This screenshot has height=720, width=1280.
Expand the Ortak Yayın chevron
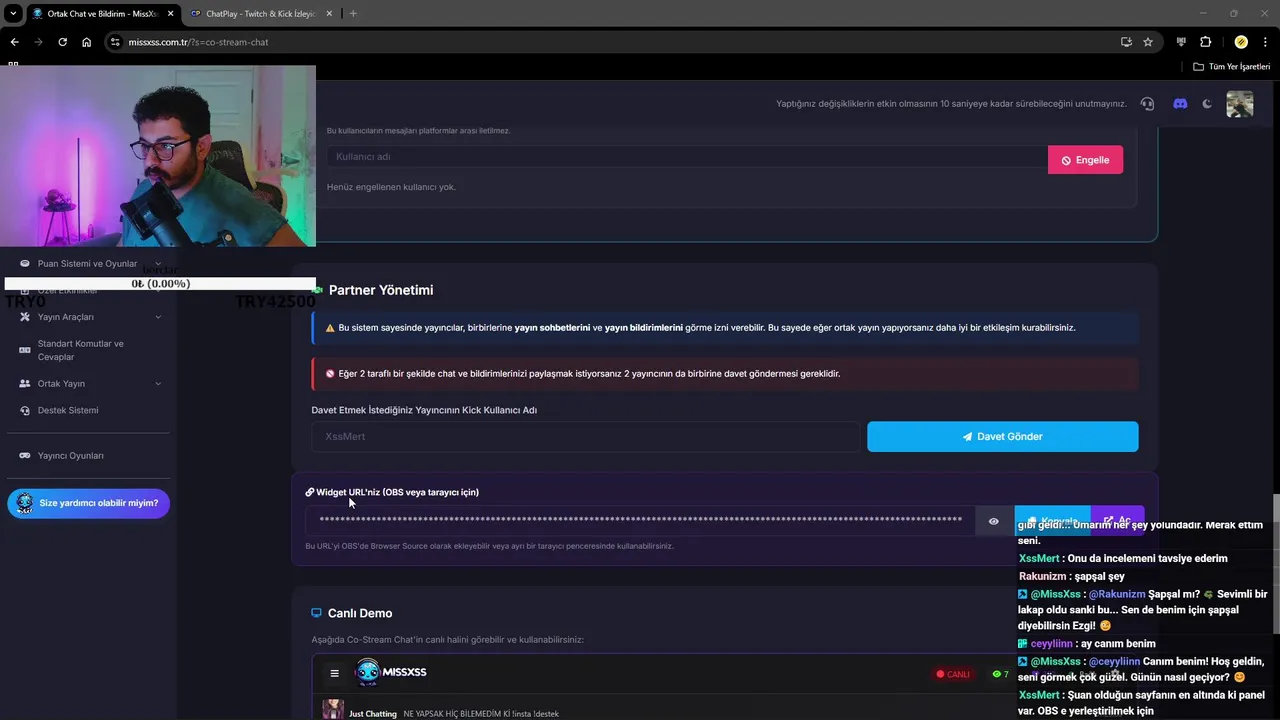pyautogui.click(x=158, y=383)
